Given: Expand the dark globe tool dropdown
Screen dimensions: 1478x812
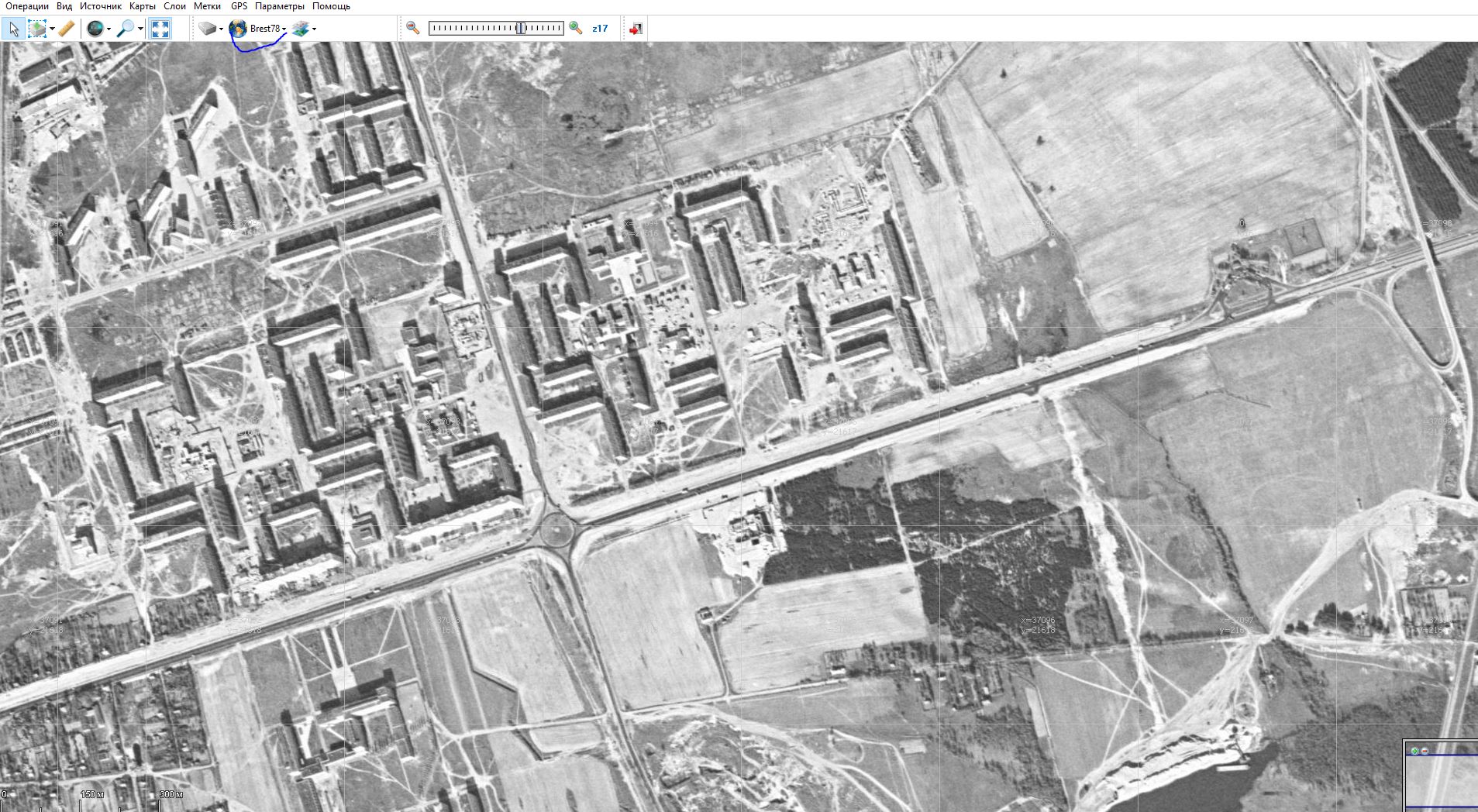Looking at the screenshot, I should (109, 29).
